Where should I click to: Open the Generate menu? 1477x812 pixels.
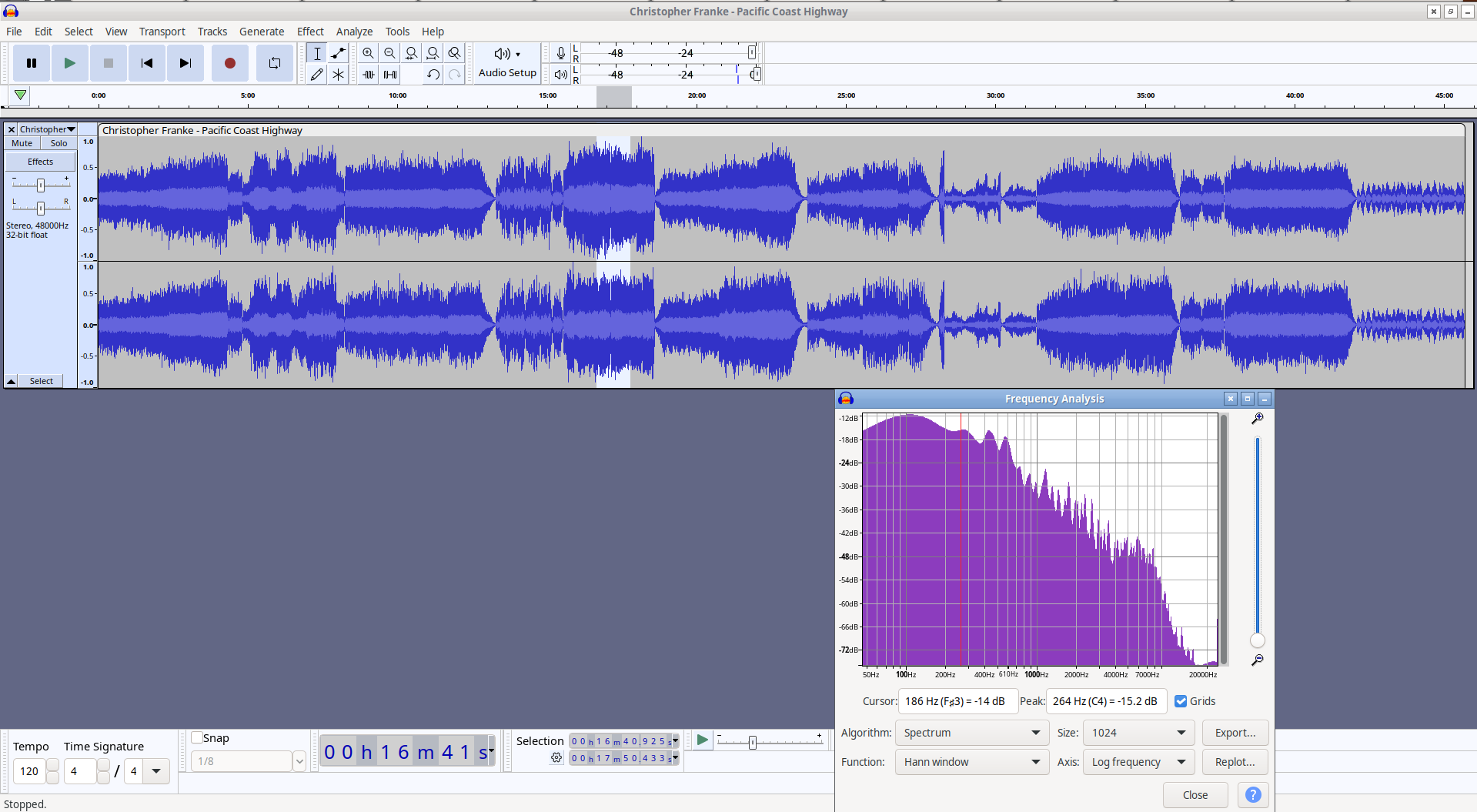pyautogui.click(x=262, y=32)
